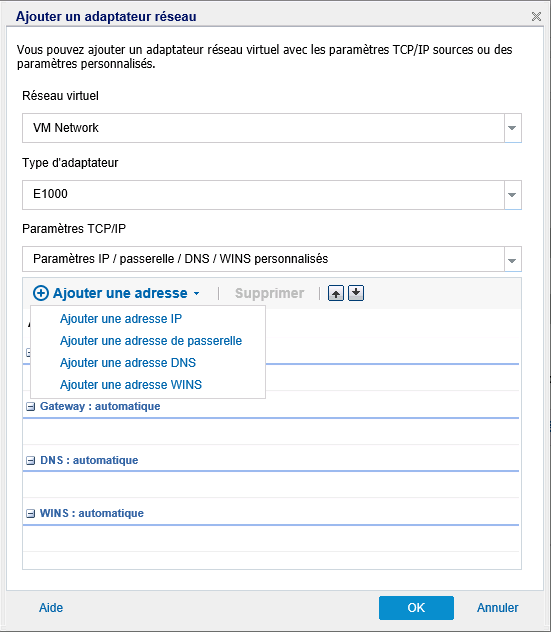
Task: Close the Ajouter un adaptateur réseau dialog
Action: (536, 17)
